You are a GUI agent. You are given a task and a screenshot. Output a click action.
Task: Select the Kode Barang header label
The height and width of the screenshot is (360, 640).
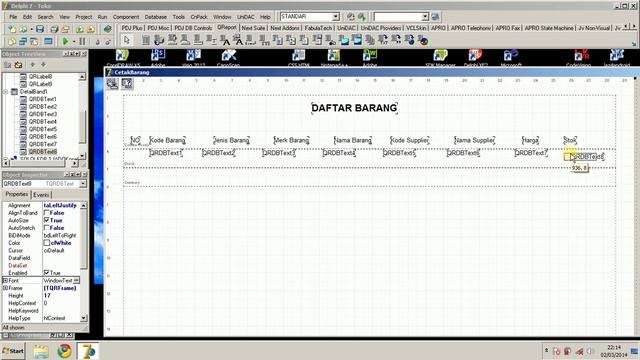167,140
